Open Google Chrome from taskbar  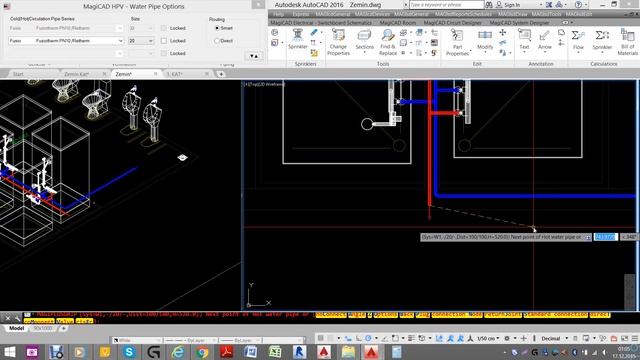click(x=202, y=352)
